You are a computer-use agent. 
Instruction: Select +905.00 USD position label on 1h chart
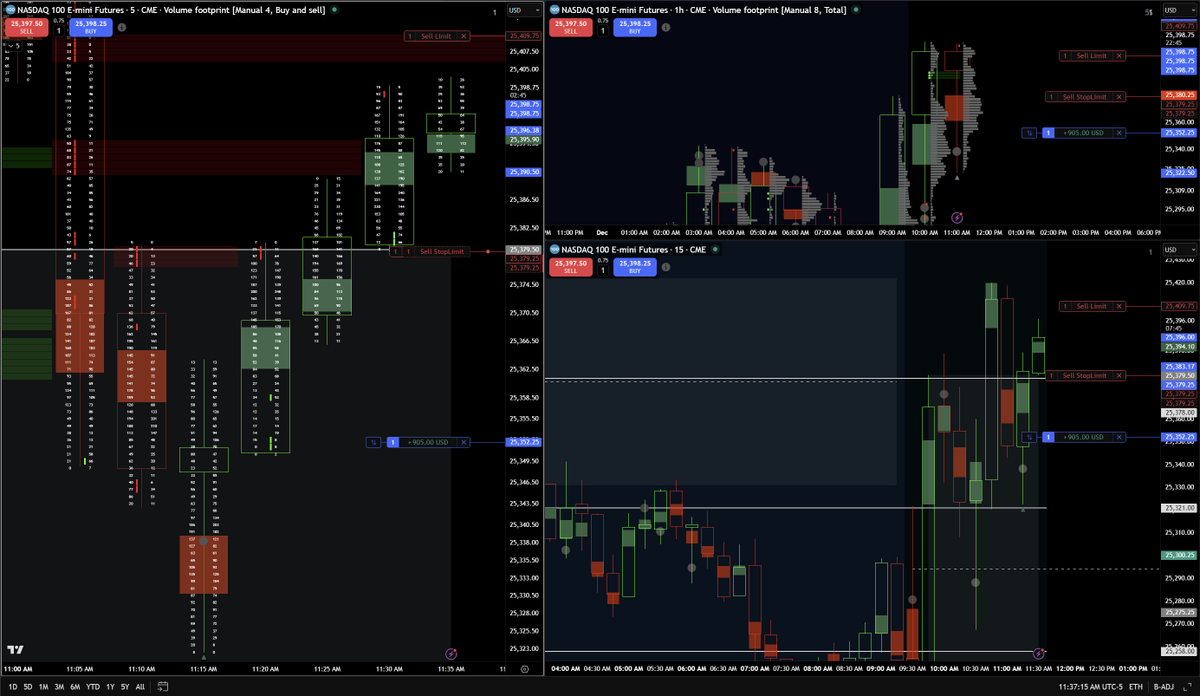tap(1083, 132)
